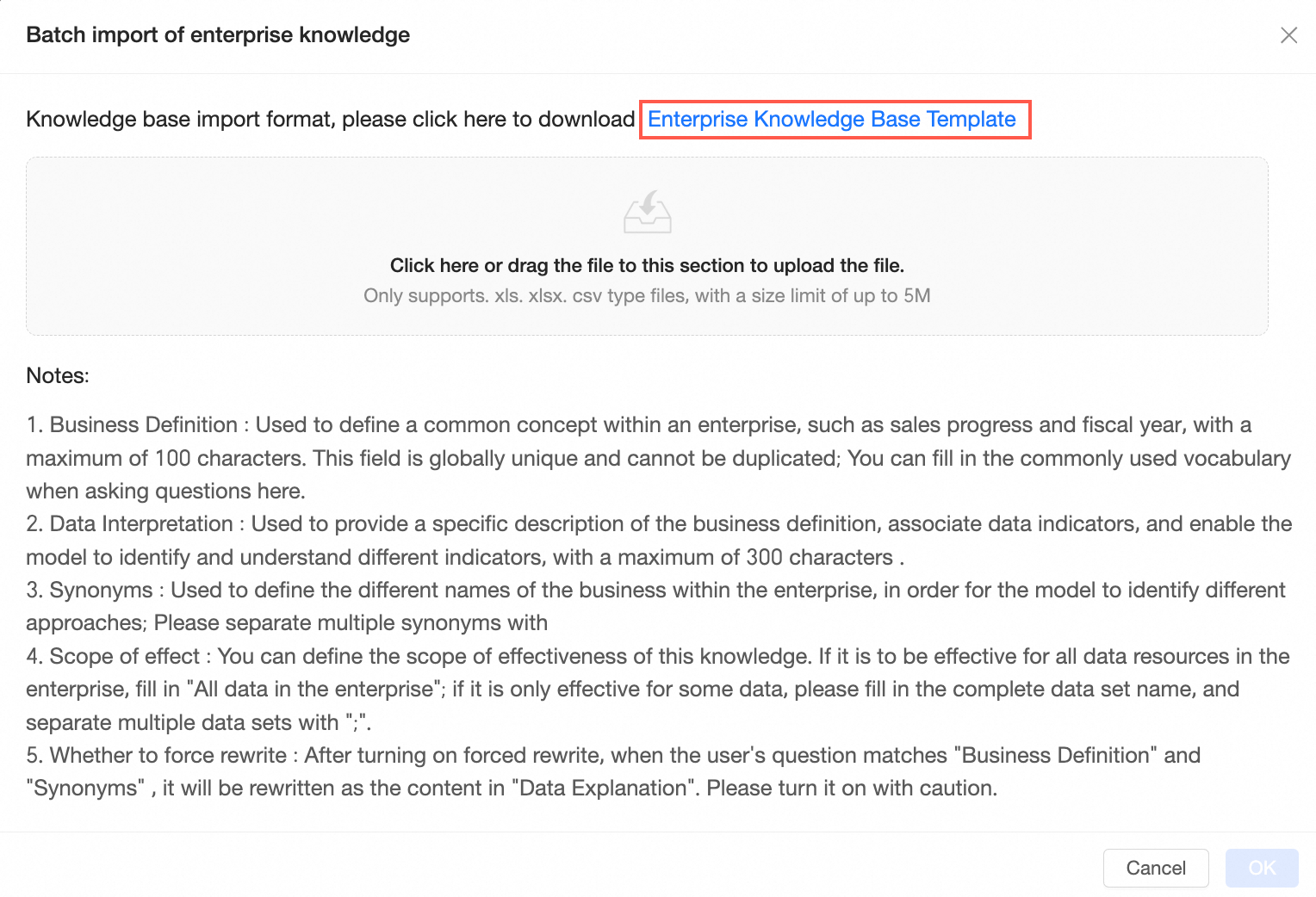Download the Enterprise Knowledge Base Template
This screenshot has width=1316, height=897.
coord(832,119)
